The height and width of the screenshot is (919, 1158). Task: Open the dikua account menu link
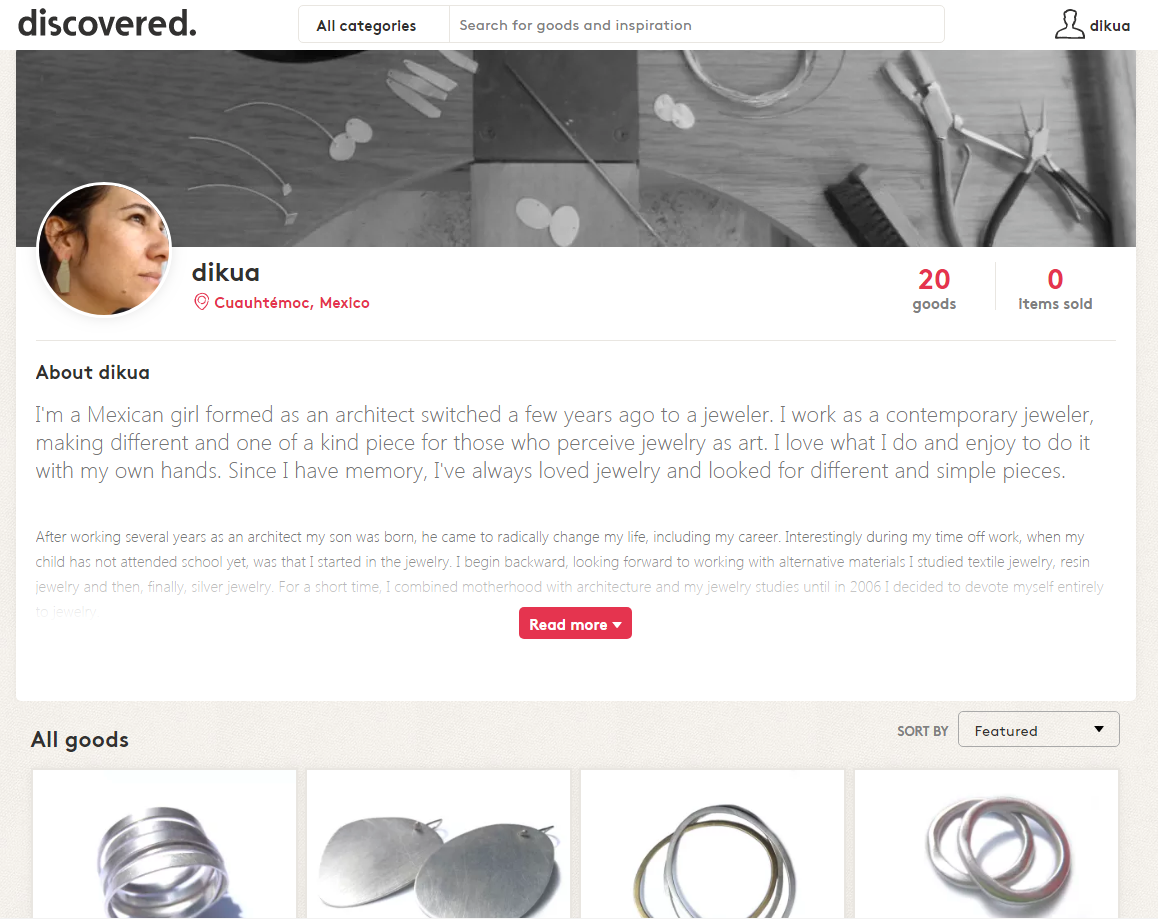pyautogui.click(x=1110, y=26)
